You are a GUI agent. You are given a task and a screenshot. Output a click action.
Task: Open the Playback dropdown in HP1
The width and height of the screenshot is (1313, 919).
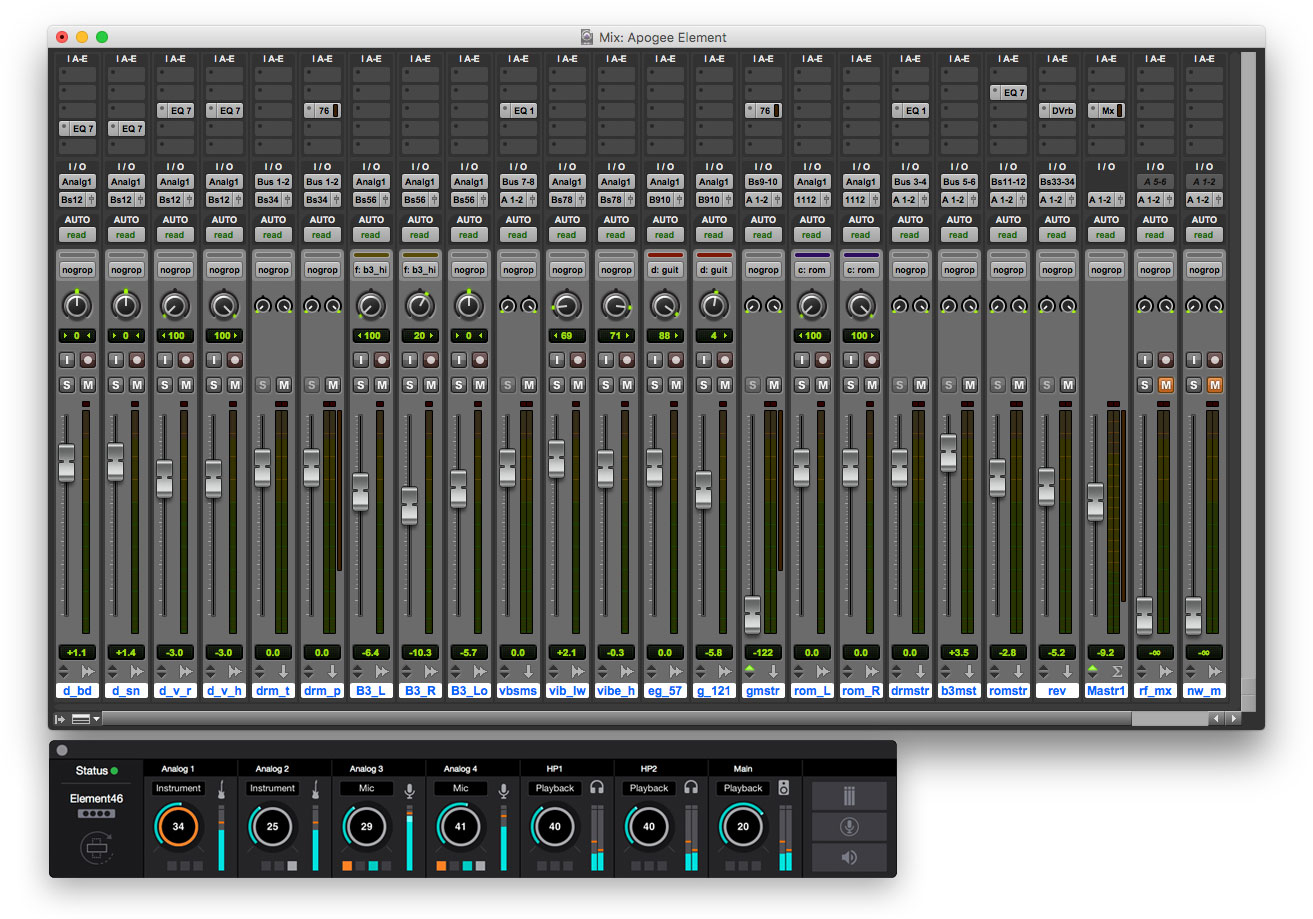pos(554,788)
